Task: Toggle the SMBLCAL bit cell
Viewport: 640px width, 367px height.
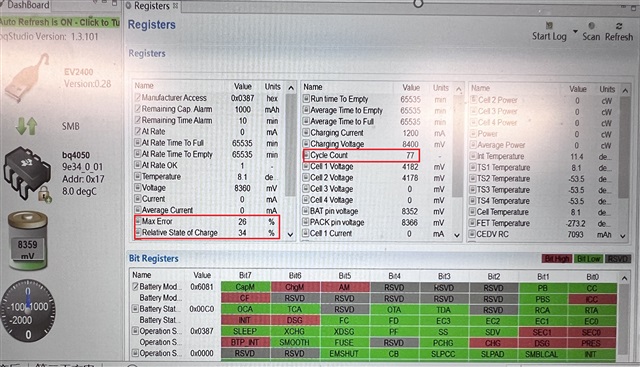Action: (x=542, y=354)
